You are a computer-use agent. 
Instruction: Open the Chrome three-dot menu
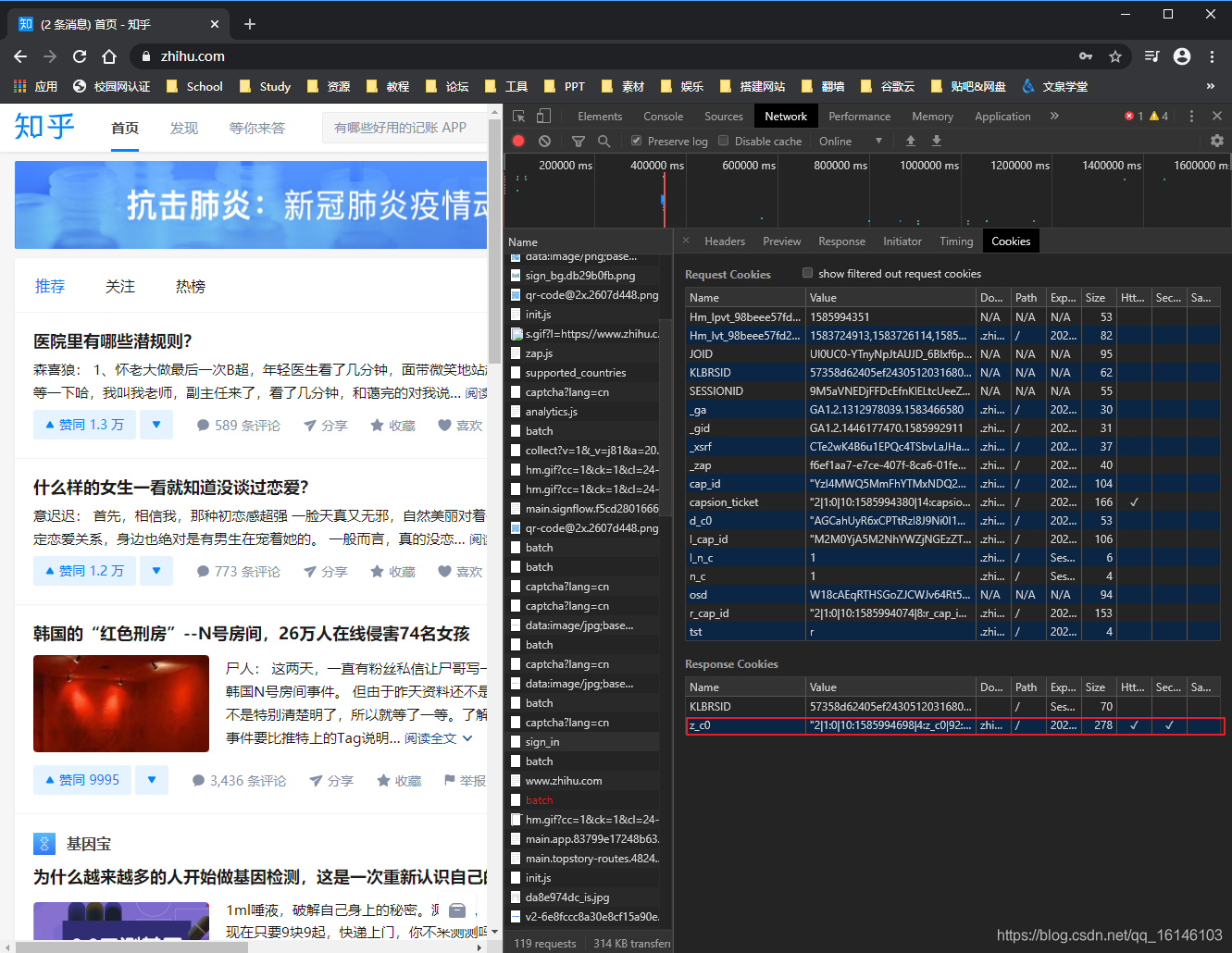[x=1212, y=56]
